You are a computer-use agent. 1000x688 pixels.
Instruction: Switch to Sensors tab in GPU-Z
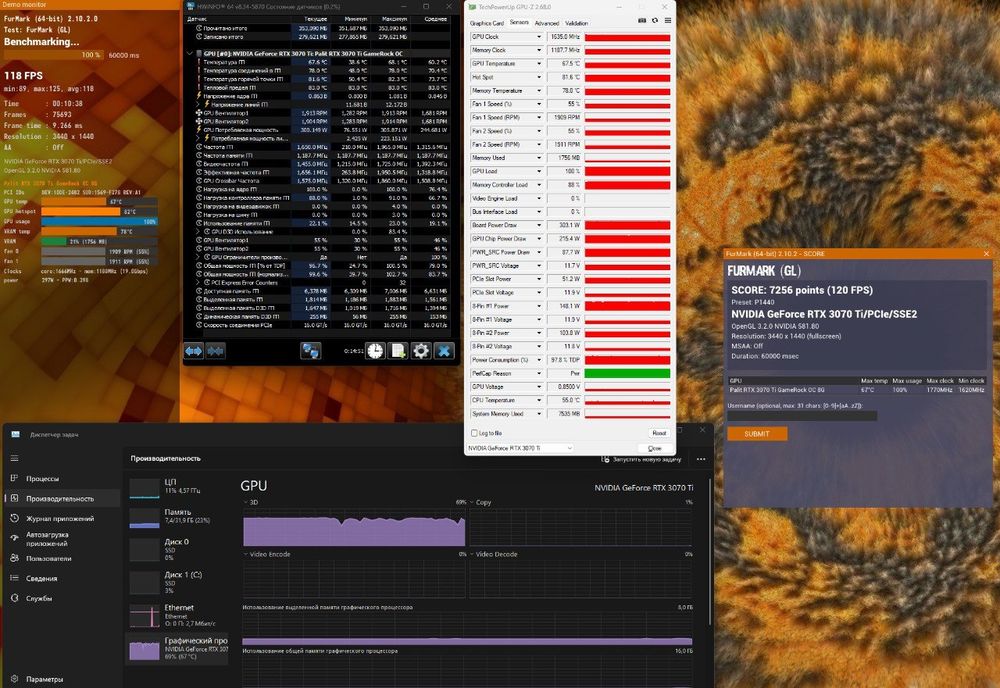[x=519, y=22]
